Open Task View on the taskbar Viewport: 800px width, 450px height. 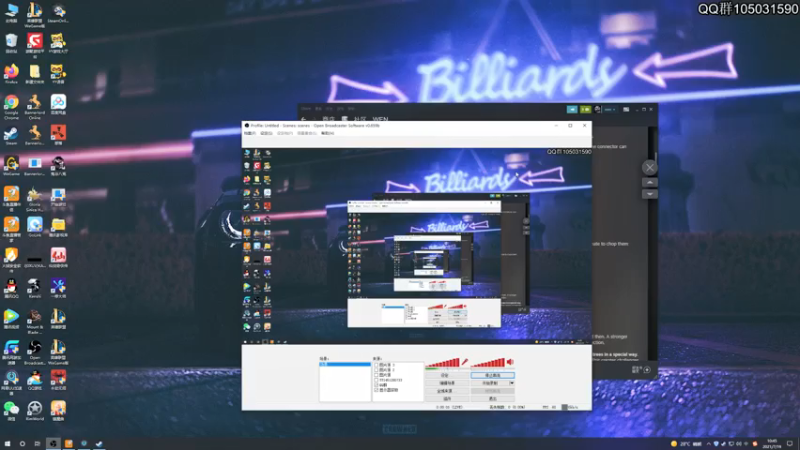(x=37, y=443)
